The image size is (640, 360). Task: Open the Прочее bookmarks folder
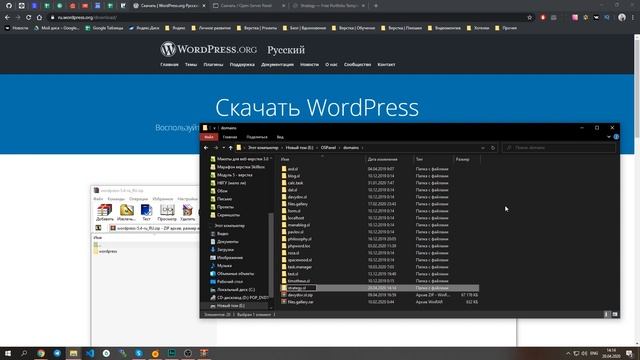pyautogui.click(x=506, y=28)
